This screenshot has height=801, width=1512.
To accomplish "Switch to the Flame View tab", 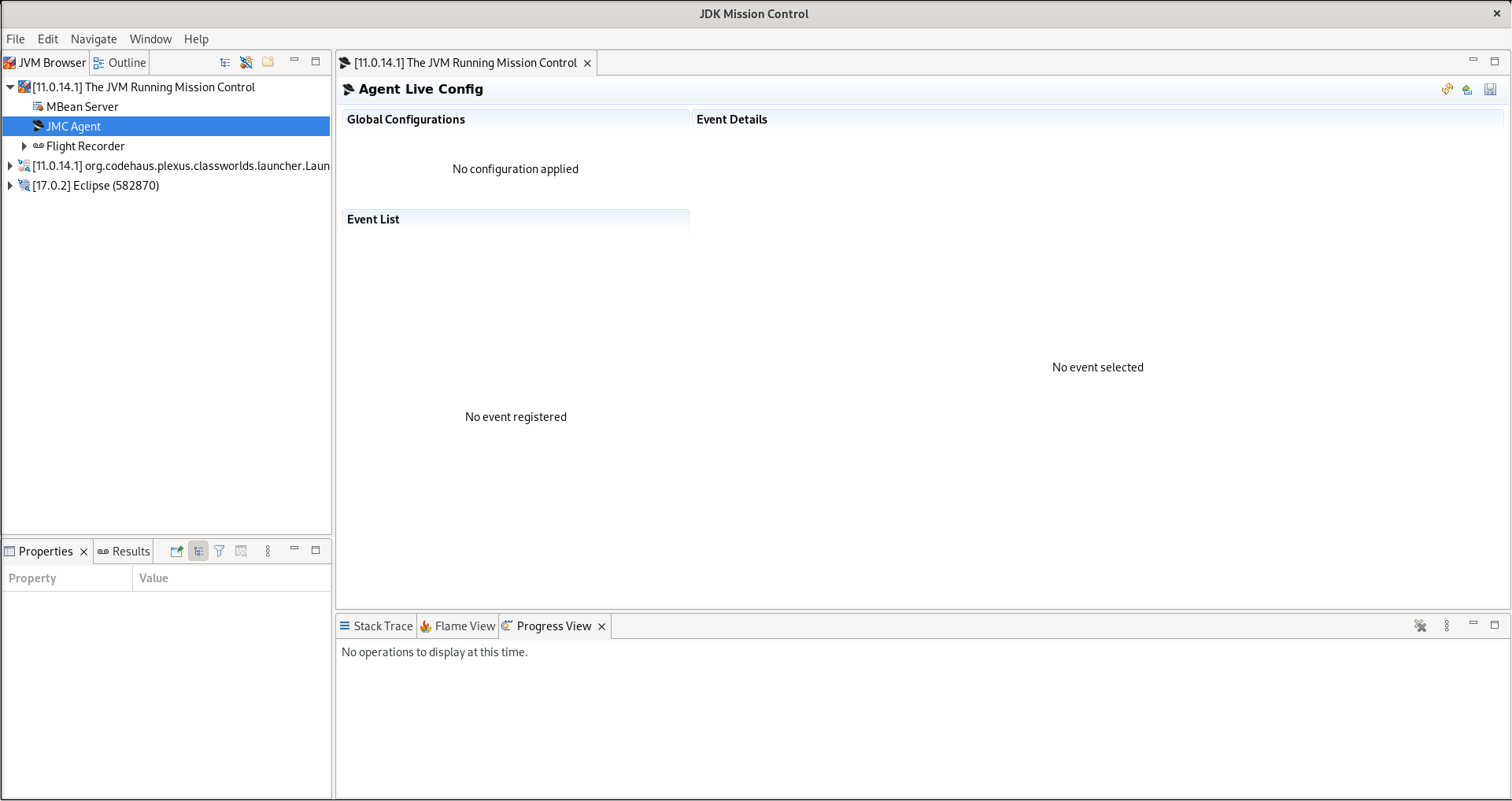I will (458, 626).
